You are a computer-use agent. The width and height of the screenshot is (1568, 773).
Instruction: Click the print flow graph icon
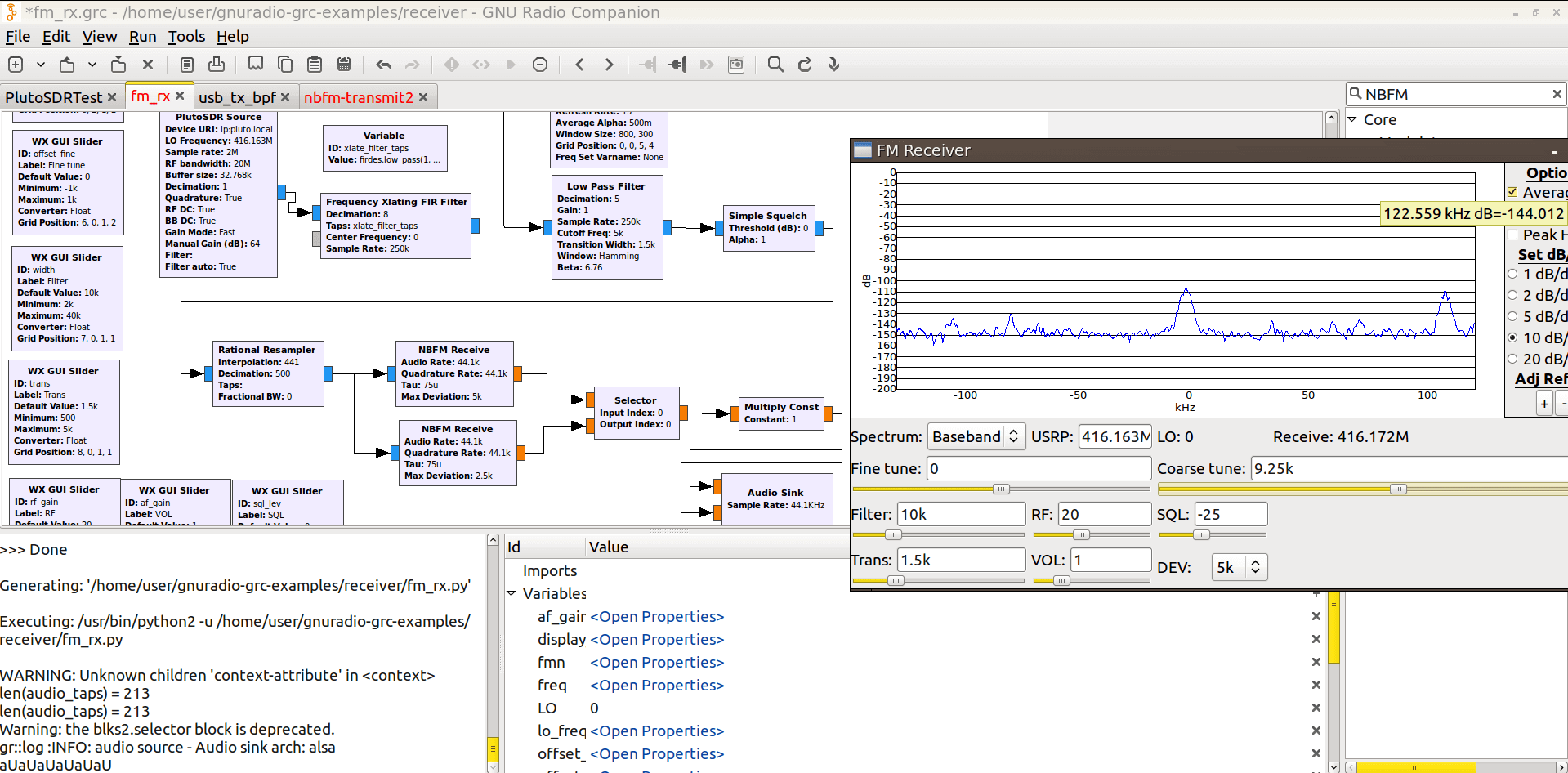coord(217,65)
